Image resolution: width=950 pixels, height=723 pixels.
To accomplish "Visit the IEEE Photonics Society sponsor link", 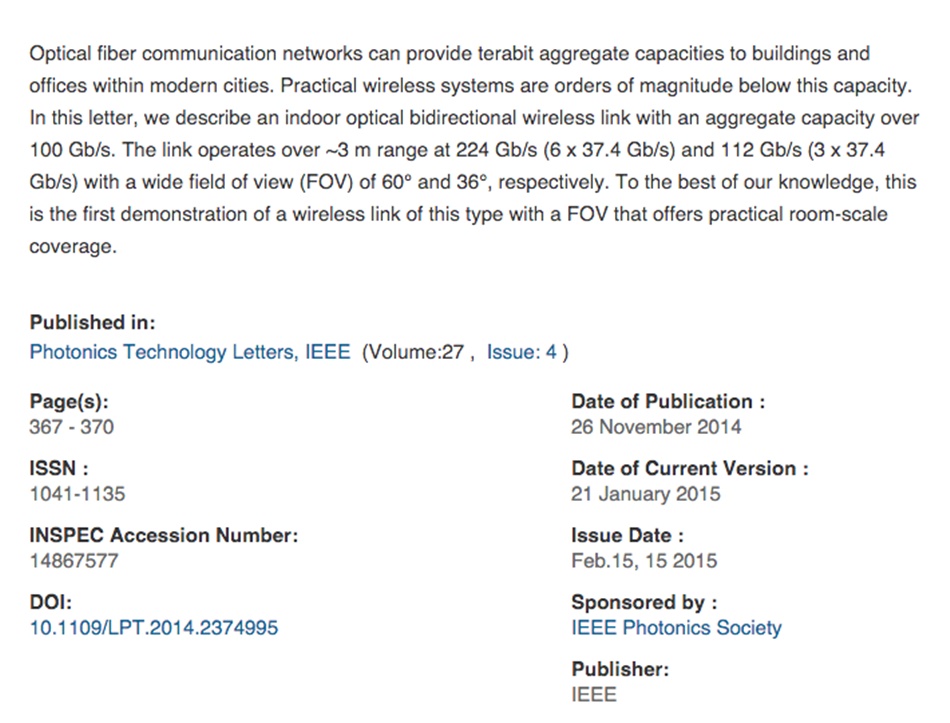I will coord(676,628).
